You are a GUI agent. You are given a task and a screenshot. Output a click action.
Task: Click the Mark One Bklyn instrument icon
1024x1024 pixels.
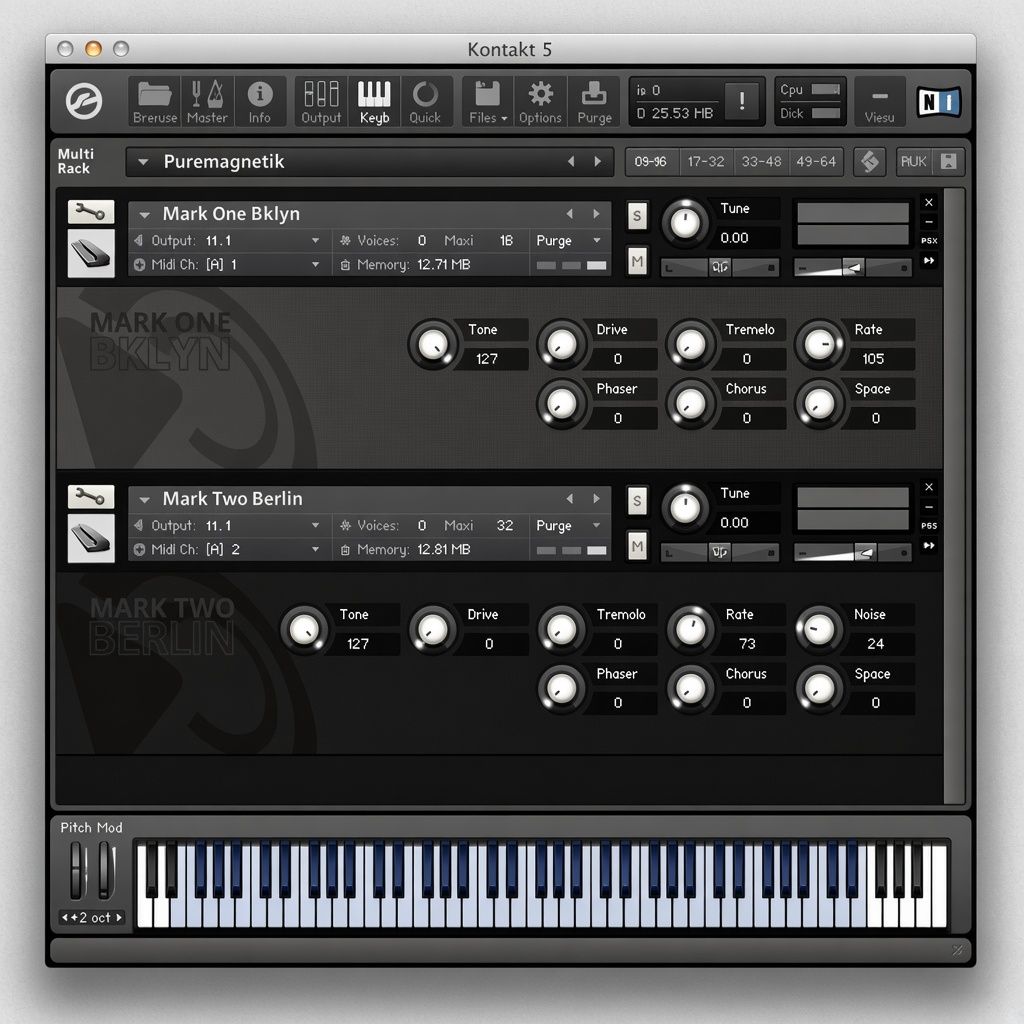(91, 253)
